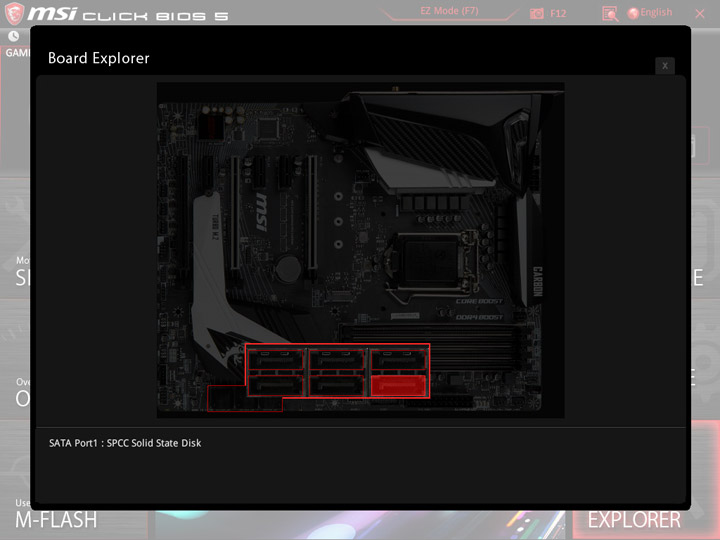
Task: Select the red-outlined header block left of SATA ports
Action: pos(245,399)
